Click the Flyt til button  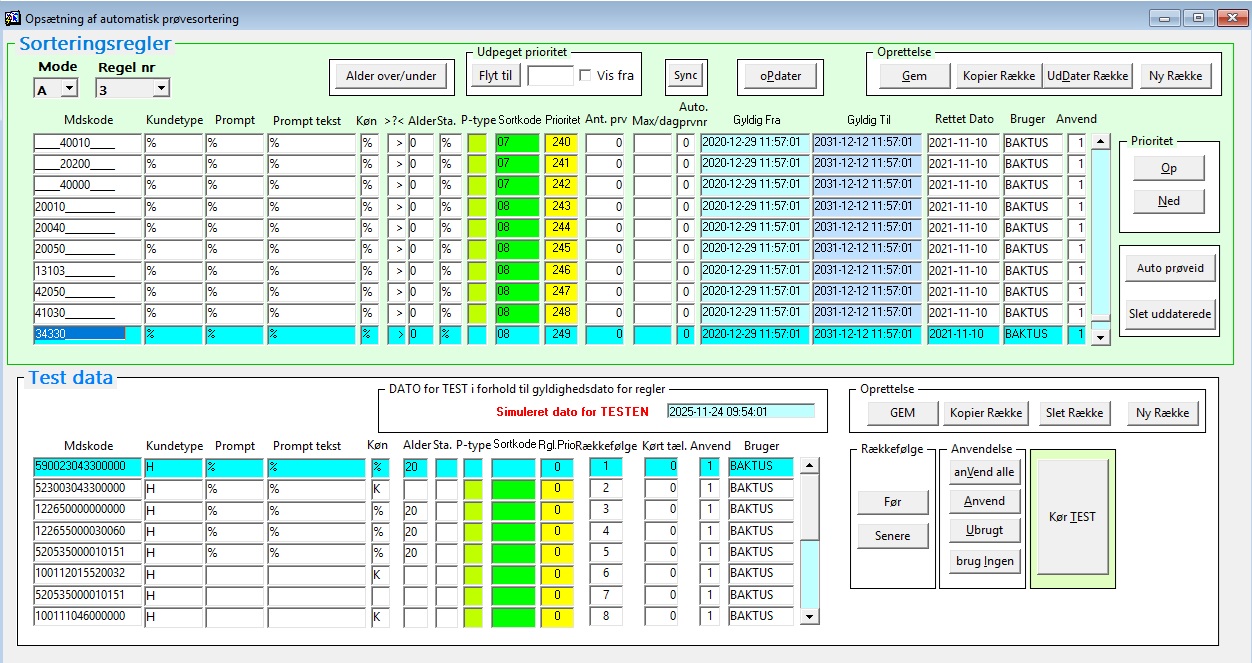tap(495, 75)
